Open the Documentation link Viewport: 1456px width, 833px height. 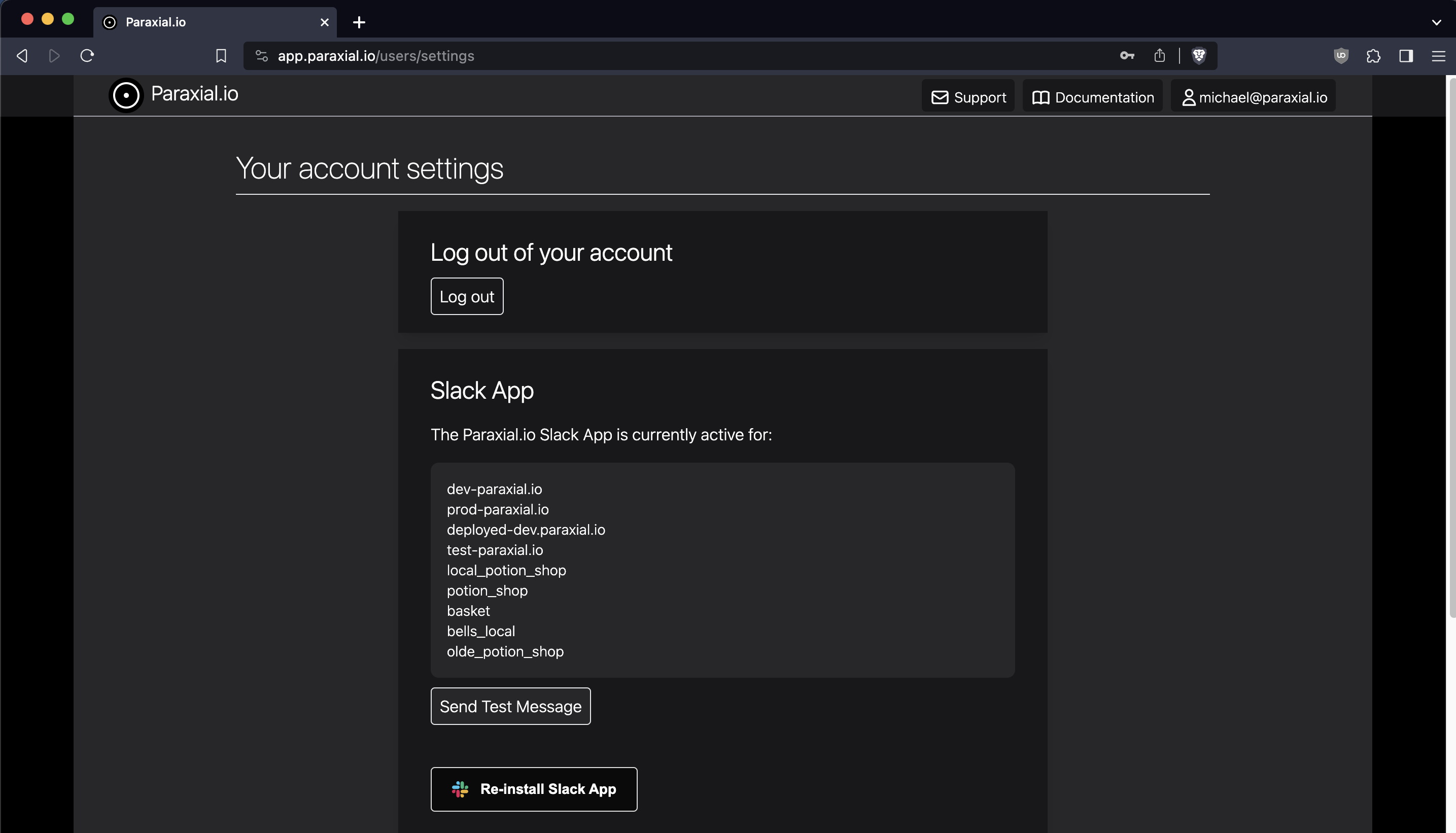point(1092,97)
